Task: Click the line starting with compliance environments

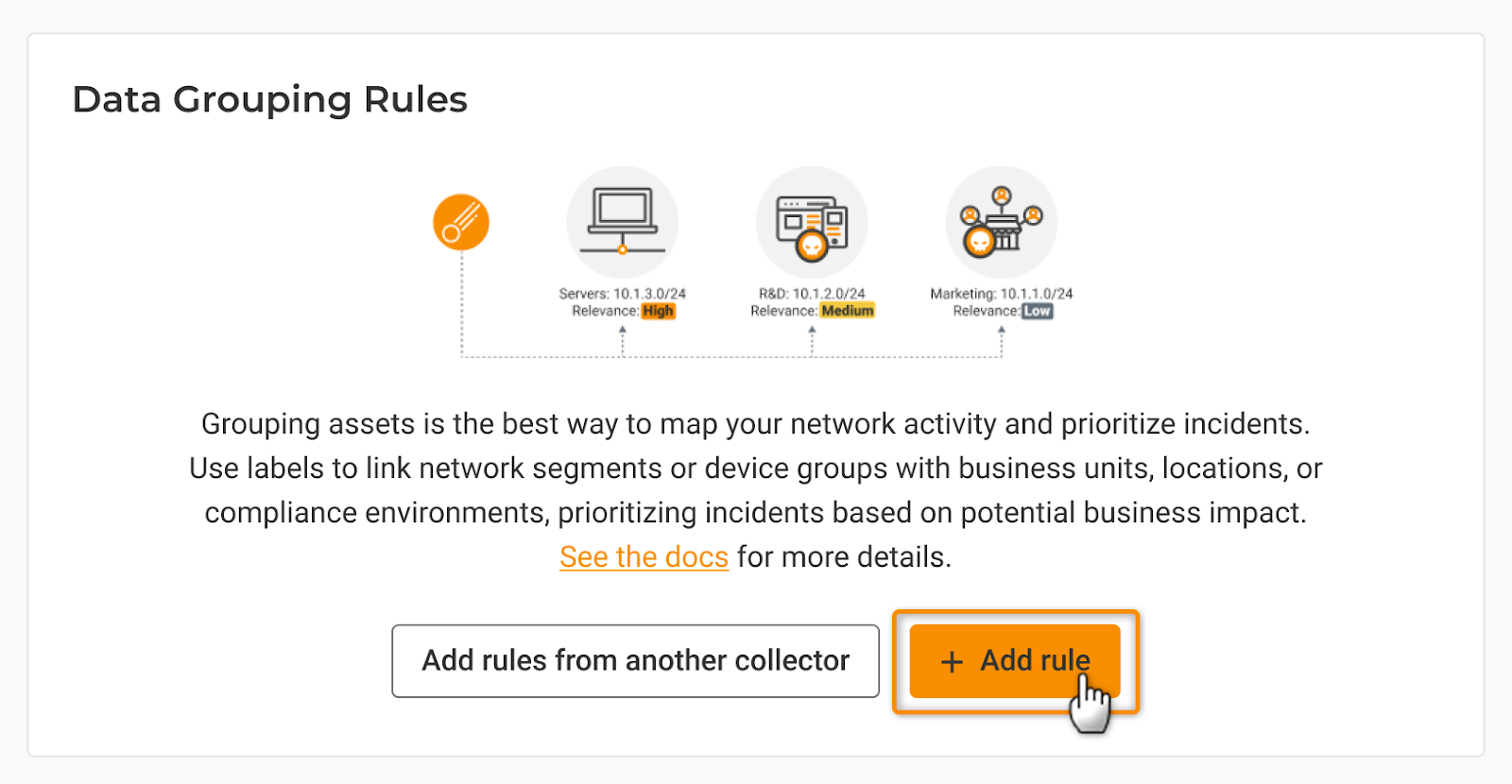Action: tap(755, 513)
